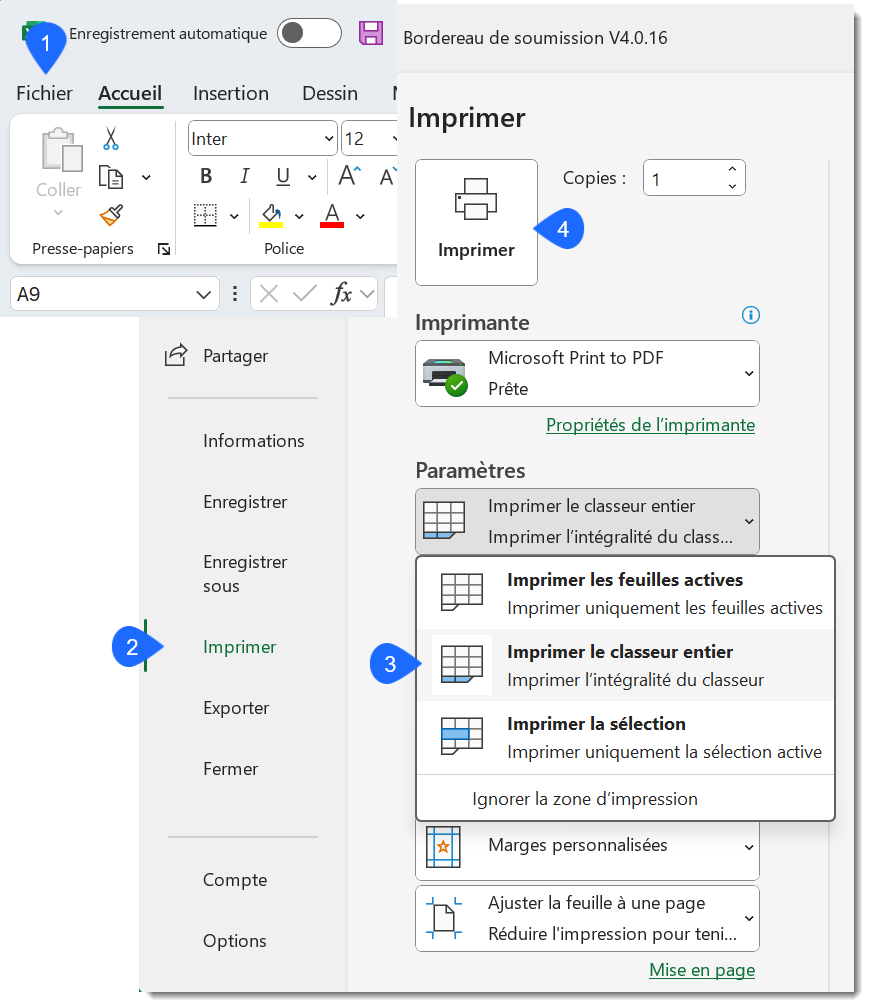869x1007 pixels.
Task: Expand the borders dropdown arrow
Action: click(x=234, y=216)
